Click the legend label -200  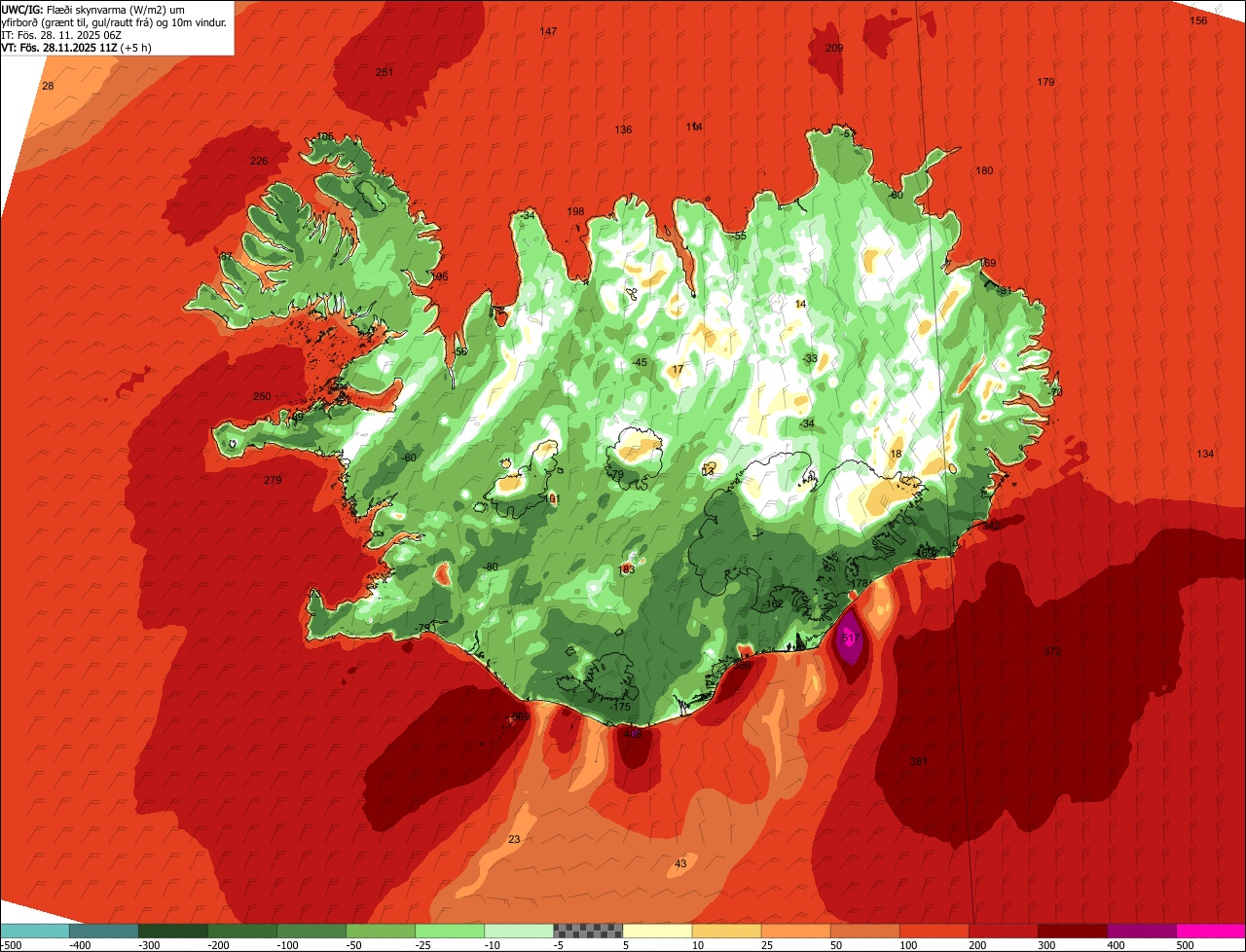click(x=219, y=945)
